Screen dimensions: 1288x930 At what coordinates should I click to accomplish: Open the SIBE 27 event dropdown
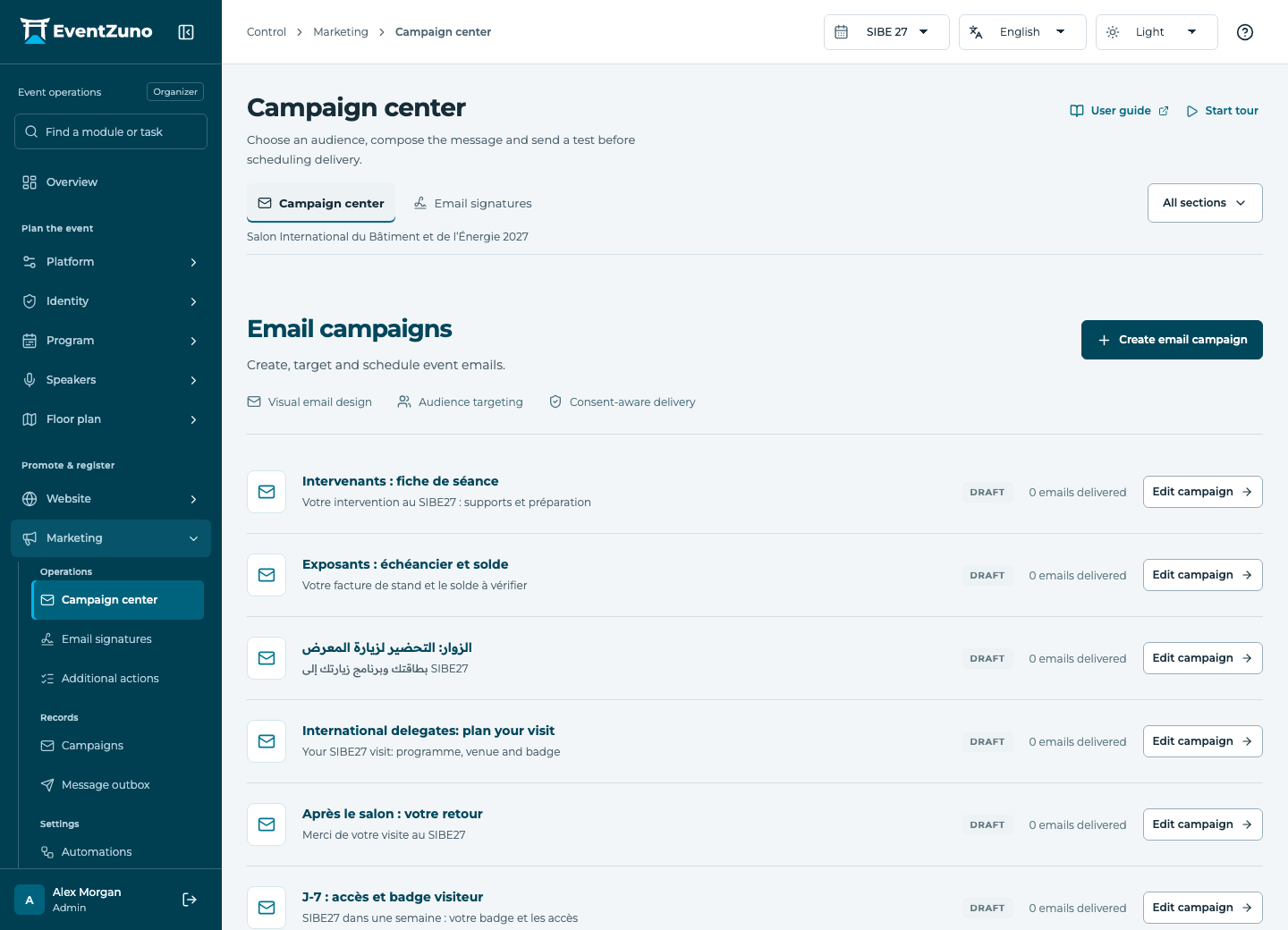(886, 32)
